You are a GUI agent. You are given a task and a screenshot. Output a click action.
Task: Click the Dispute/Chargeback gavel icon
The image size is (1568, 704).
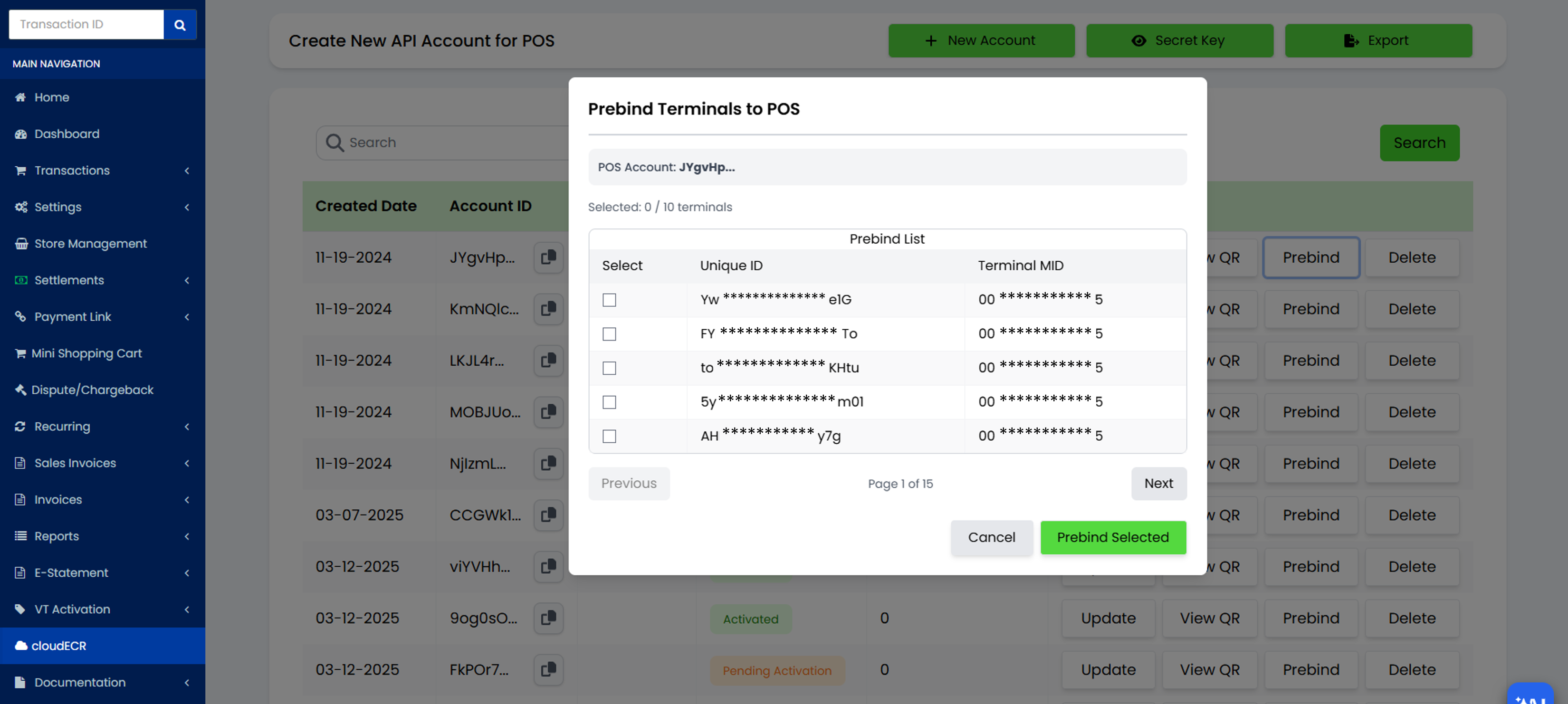point(21,390)
